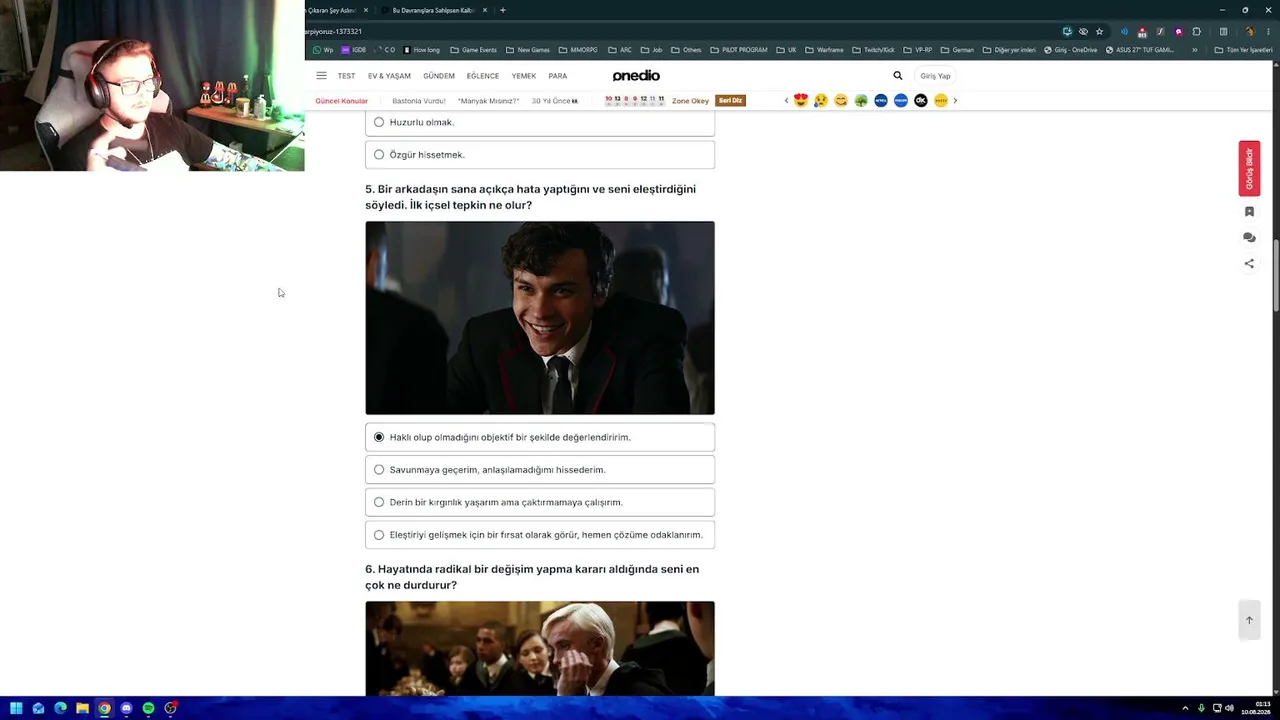Image resolution: width=1280 pixels, height=720 pixels.
Task: Open '"Manyak Mısınız?"' trending topic
Action: pyautogui.click(x=488, y=101)
